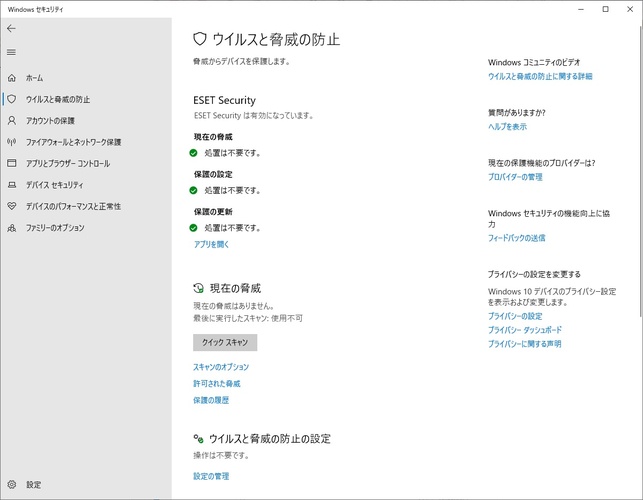The height and width of the screenshot is (500, 643).
Task: Click the shield icon beside the page title
Action: click(x=199, y=39)
